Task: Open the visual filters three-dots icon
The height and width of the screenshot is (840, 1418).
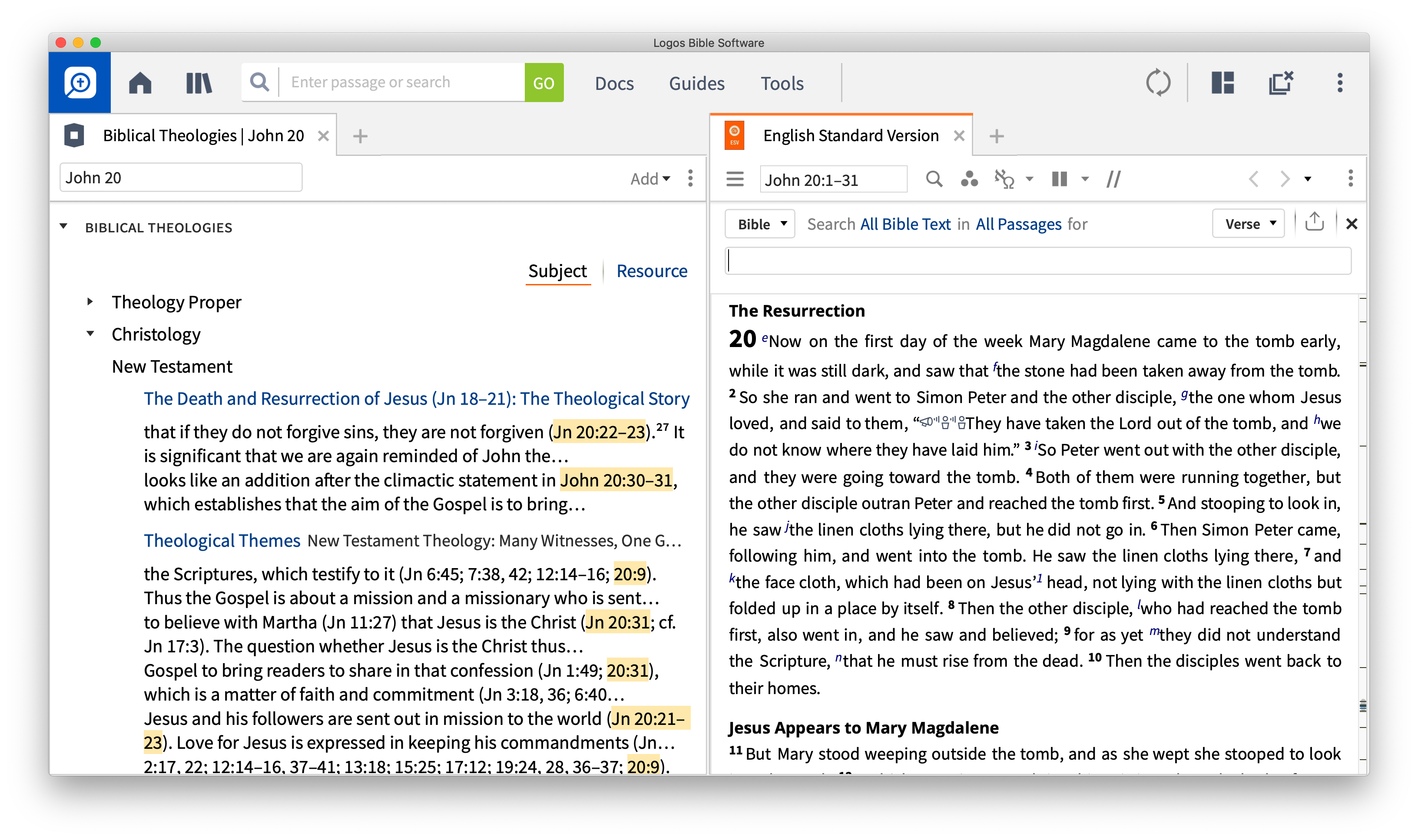Action: pyautogui.click(x=968, y=179)
